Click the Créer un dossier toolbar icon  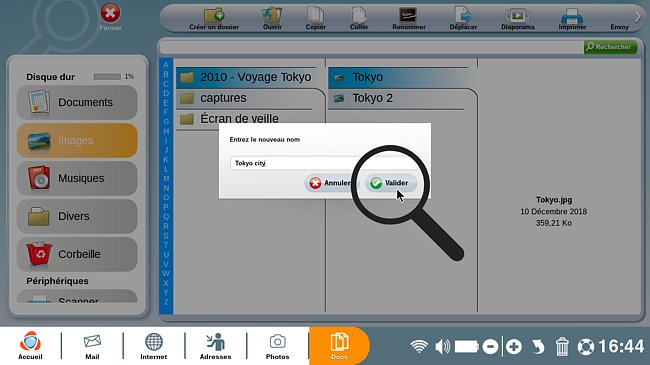point(214,18)
